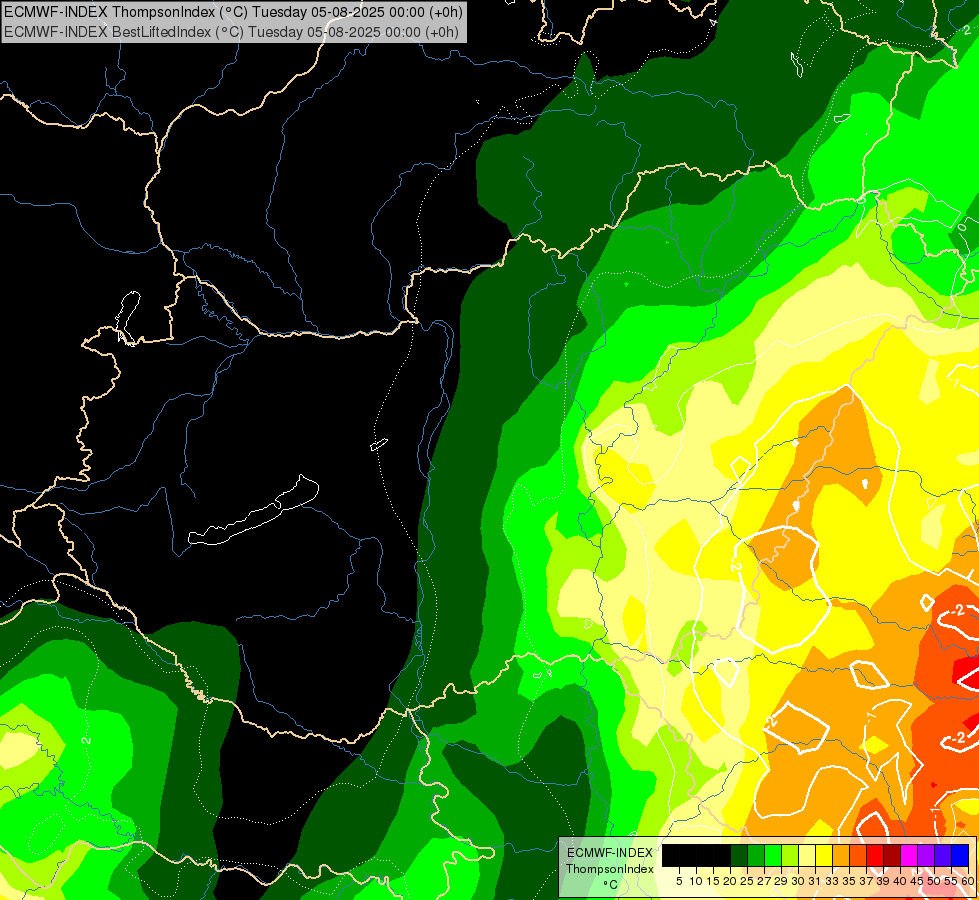Select the black swatch between 15 and 20
The image size is (979, 900).
coord(722,856)
